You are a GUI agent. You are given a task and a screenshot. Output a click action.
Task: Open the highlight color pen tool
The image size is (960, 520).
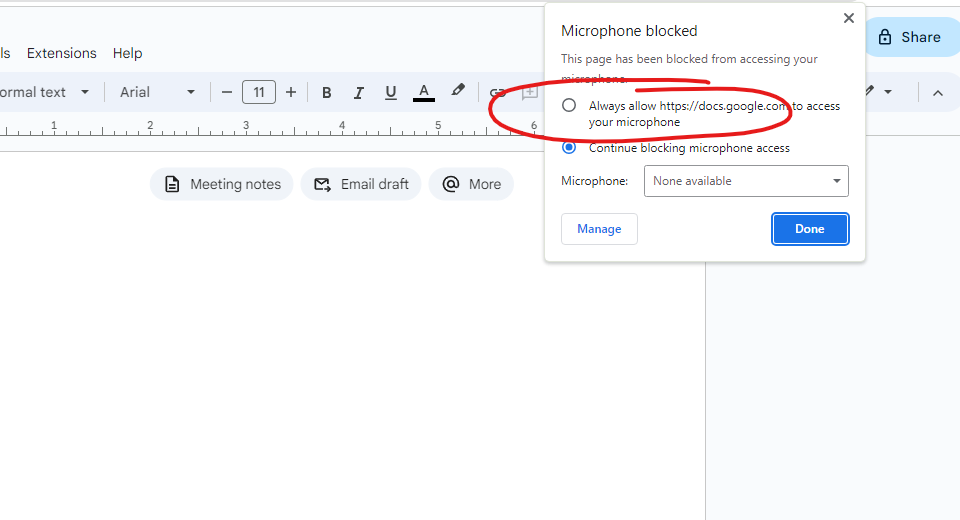pos(457,91)
